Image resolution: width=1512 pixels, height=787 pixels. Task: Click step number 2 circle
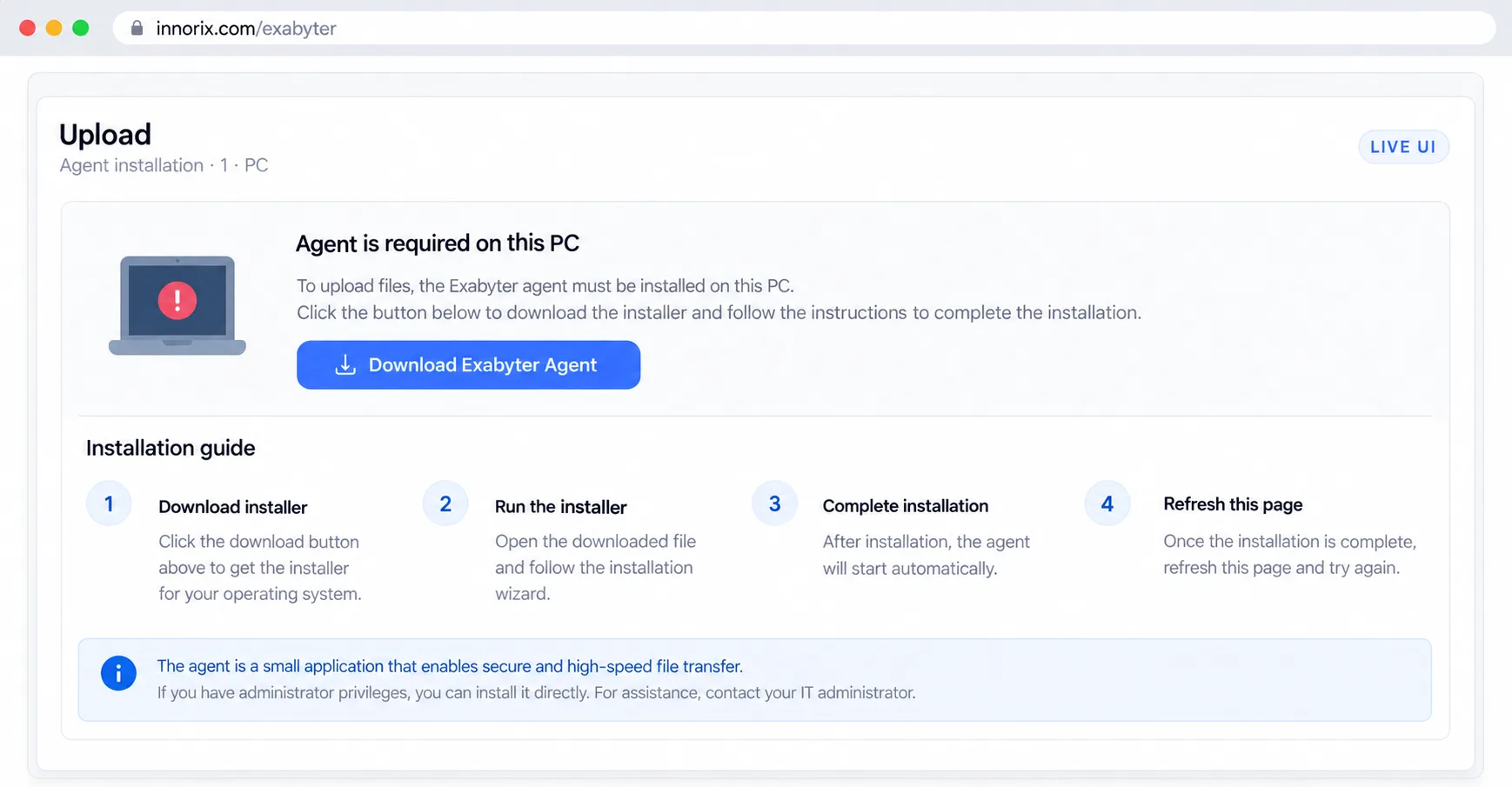[x=445, y=504]
